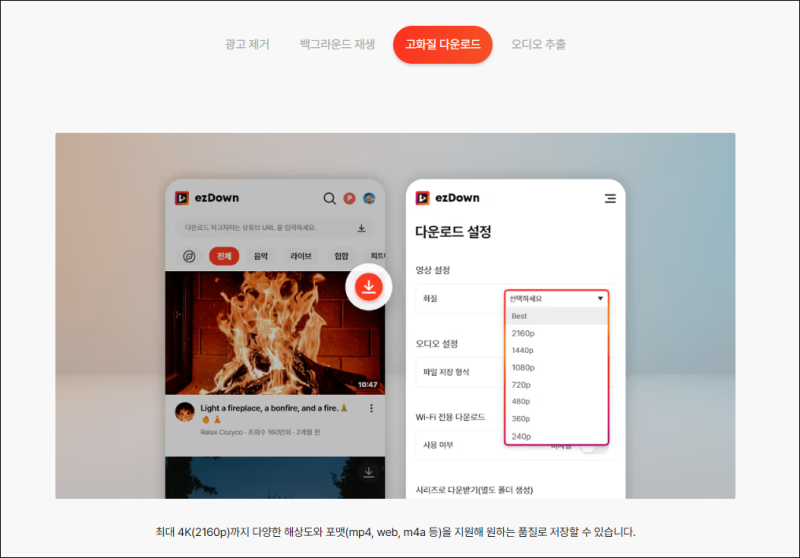
Task: Open the explore compass category icon
Action: pos(189,256)
